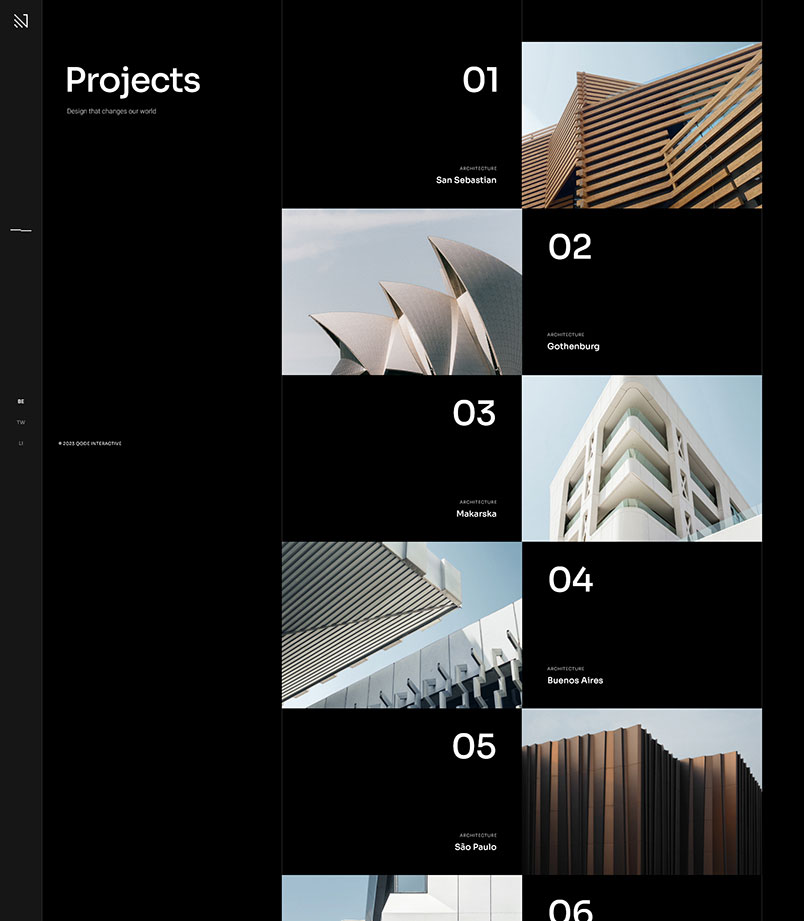Open the Makarska project title
Screen dimensions: 804x921
pos(476,514)
